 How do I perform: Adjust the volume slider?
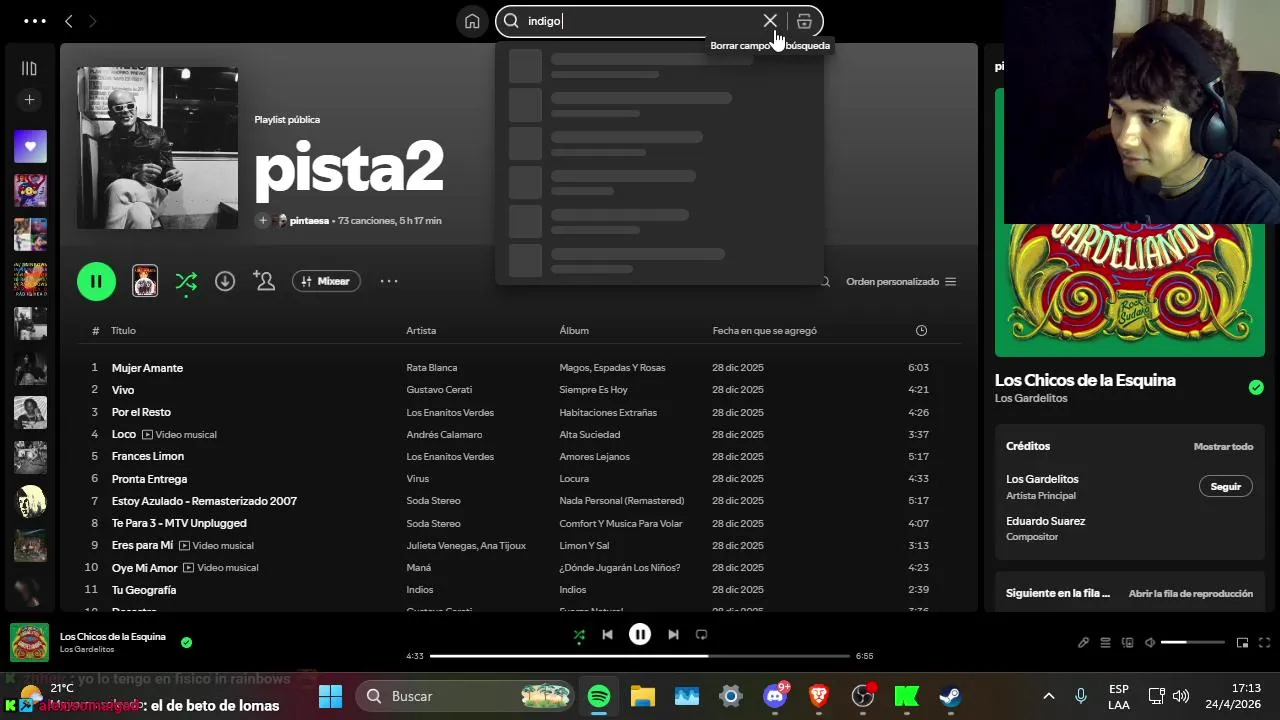1192,643
